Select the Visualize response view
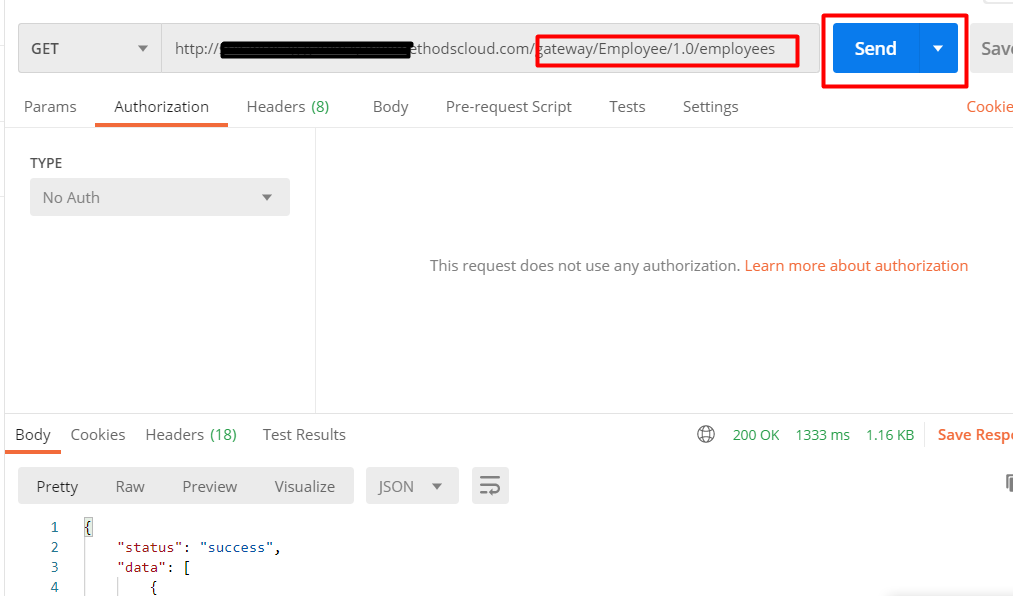Screen dimensions: 1013x596 click(304, 486)
